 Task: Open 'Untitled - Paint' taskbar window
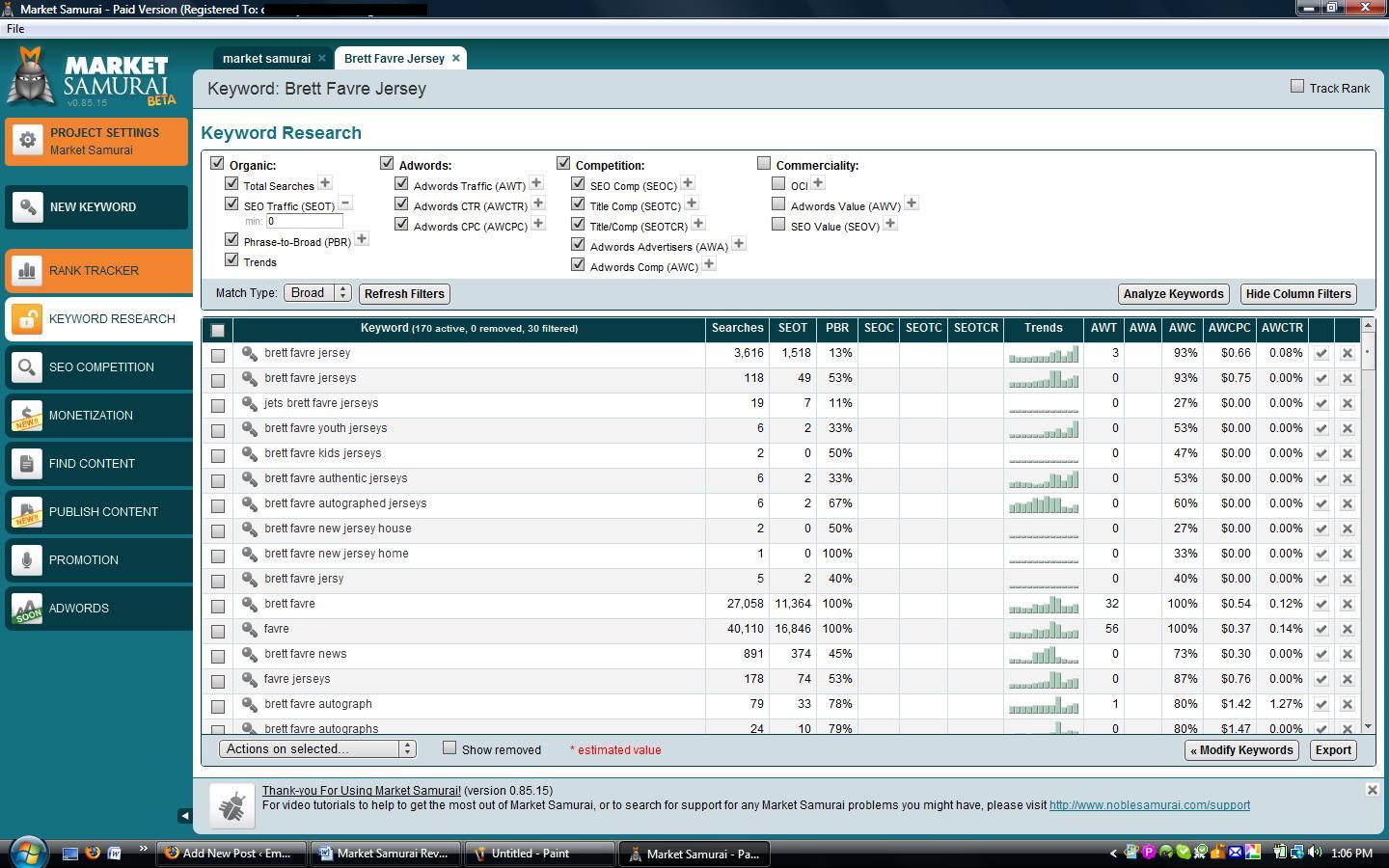tap(539, 854)
